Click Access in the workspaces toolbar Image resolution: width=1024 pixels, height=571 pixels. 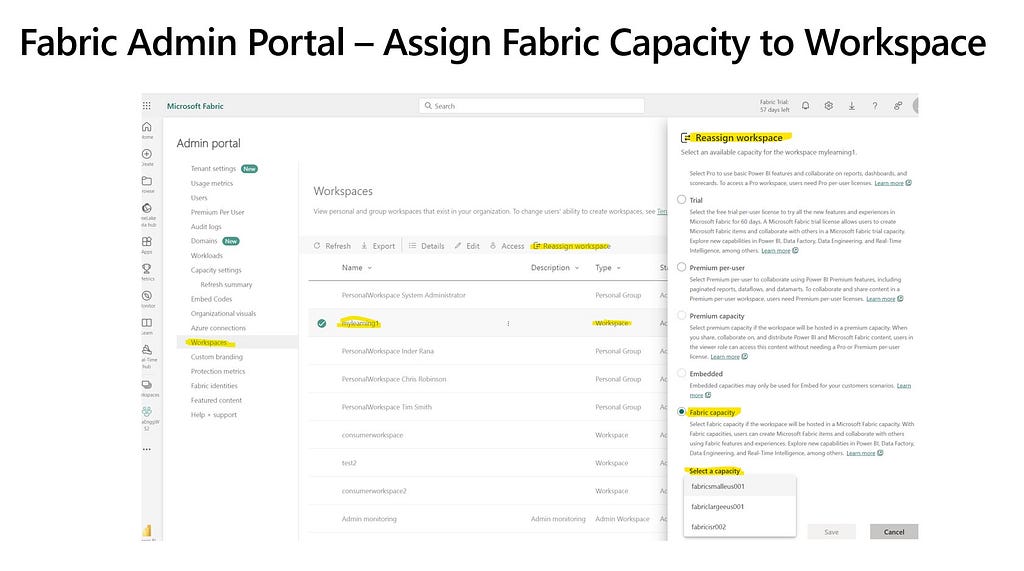(507, 246)
